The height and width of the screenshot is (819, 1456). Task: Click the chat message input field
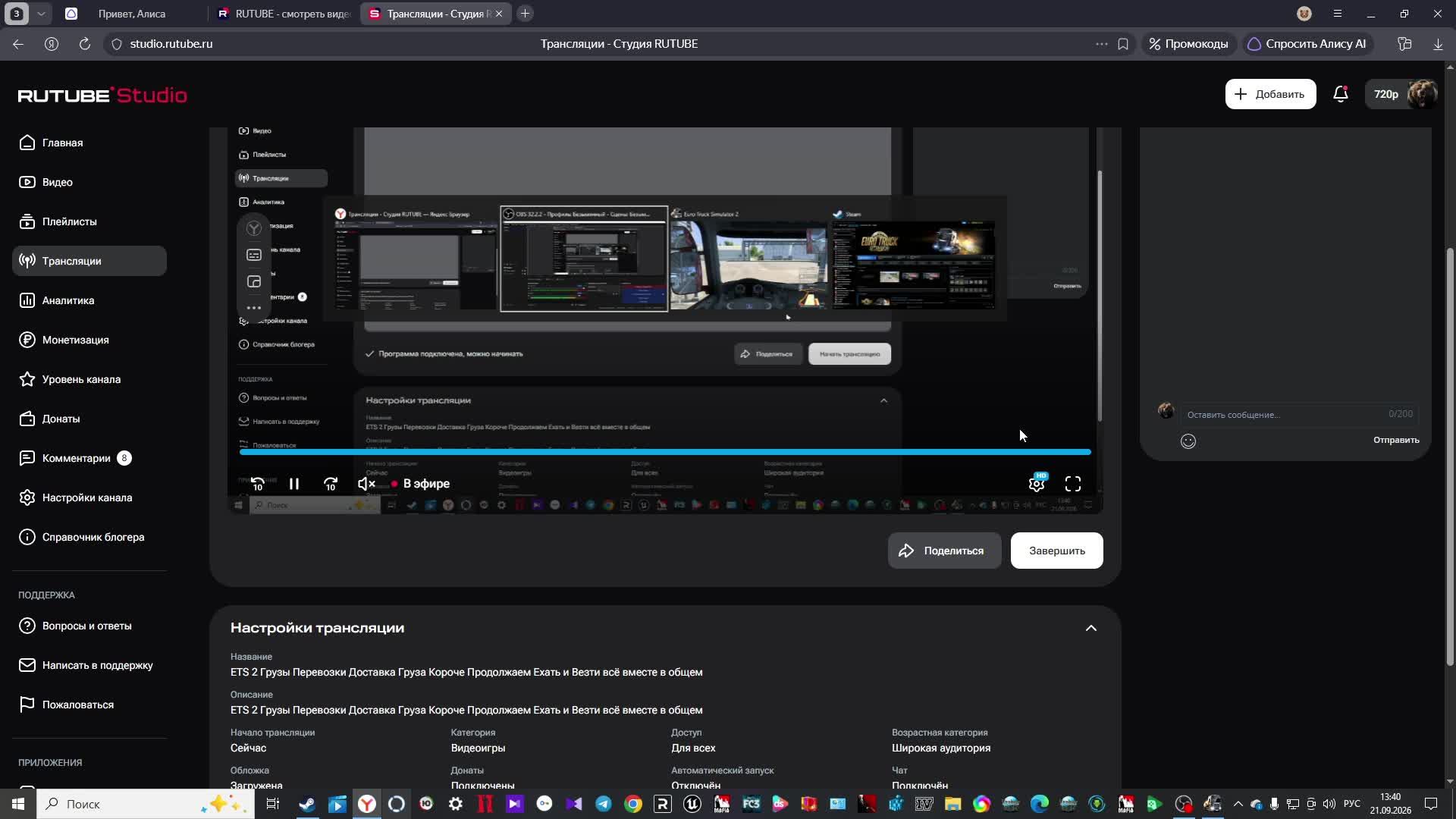point(1298,414)
